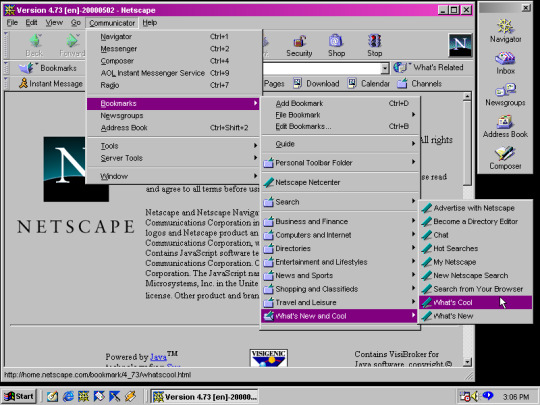The image size is (540, 405).
Task: Open Window submenu in Communicator menu
Action: click(x=174, y=176)
